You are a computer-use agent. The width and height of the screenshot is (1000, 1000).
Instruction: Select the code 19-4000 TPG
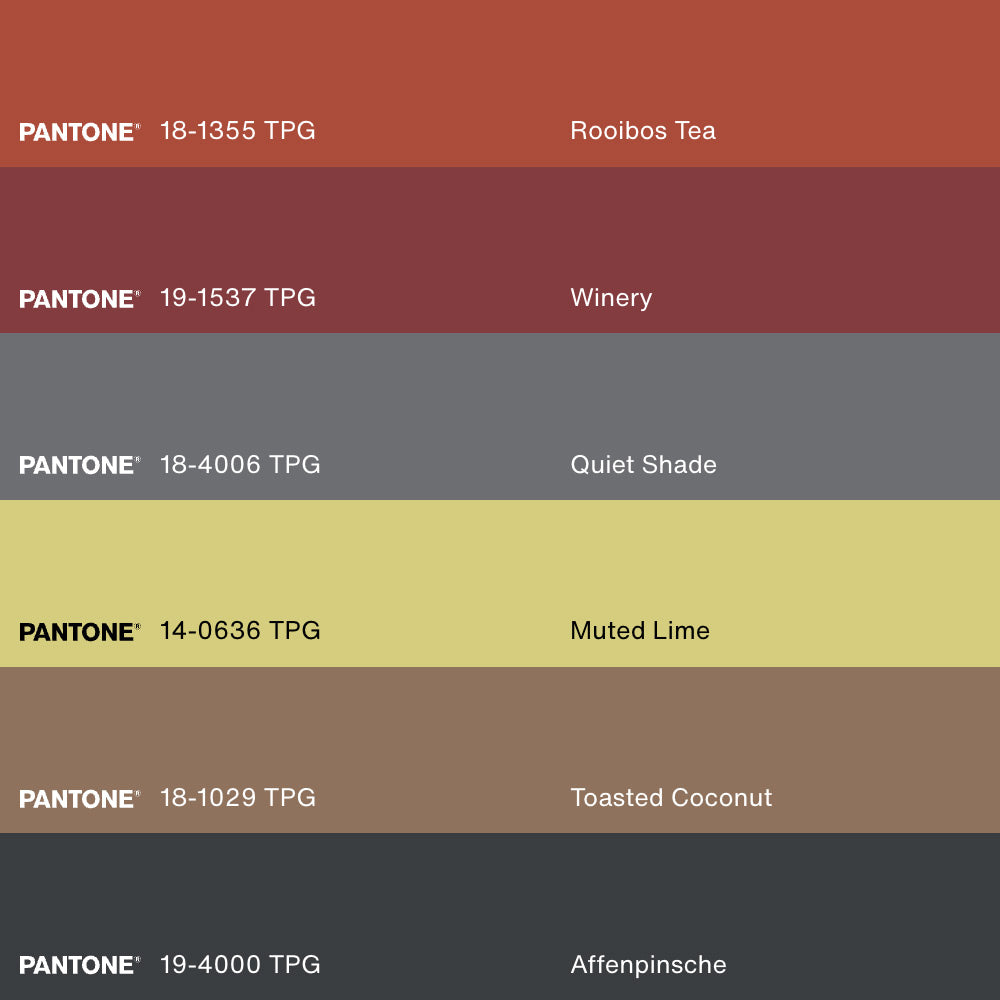[240, 965]
